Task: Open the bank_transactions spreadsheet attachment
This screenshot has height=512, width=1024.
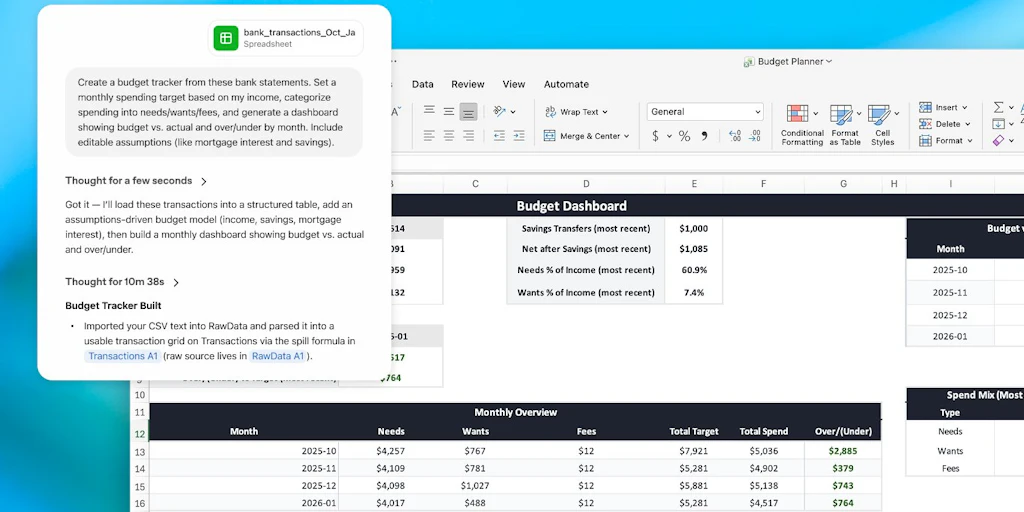Action: 286,38
